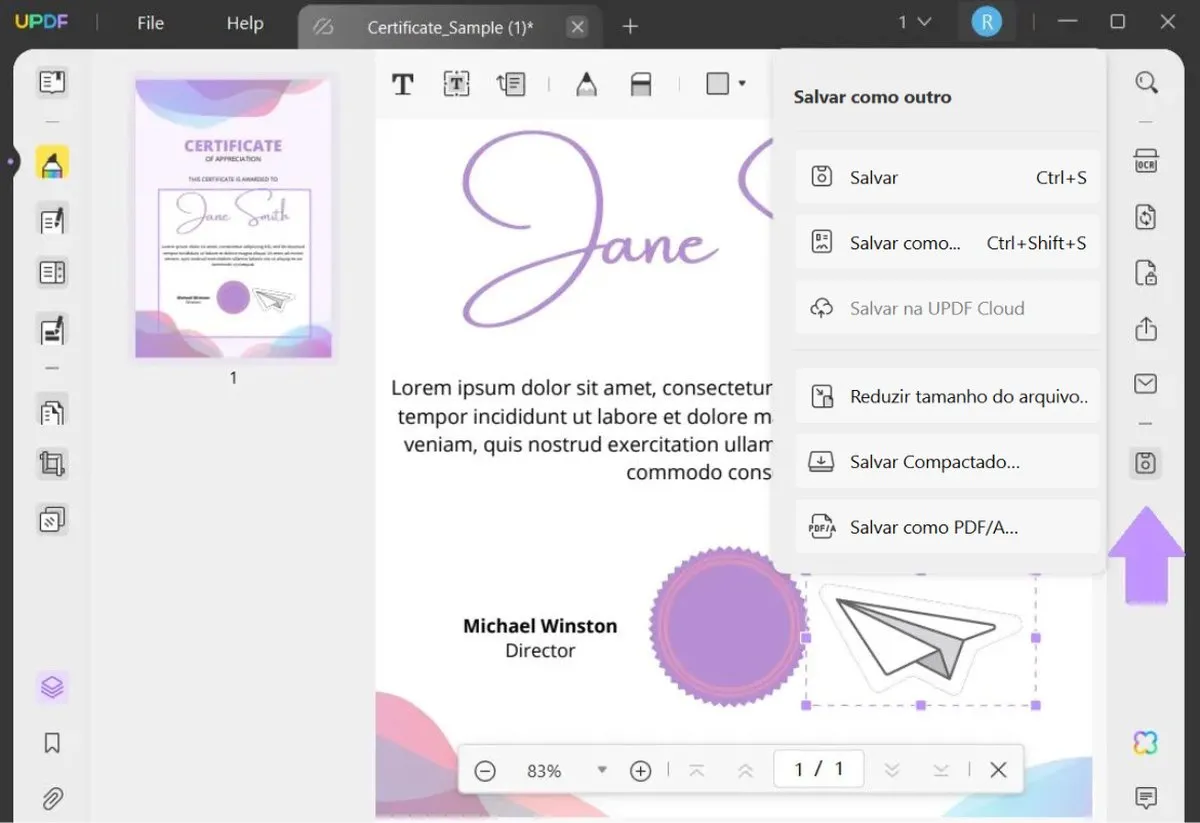Open the Search tool
This screenshot has height=823, width=1200.
[1145, 84]
